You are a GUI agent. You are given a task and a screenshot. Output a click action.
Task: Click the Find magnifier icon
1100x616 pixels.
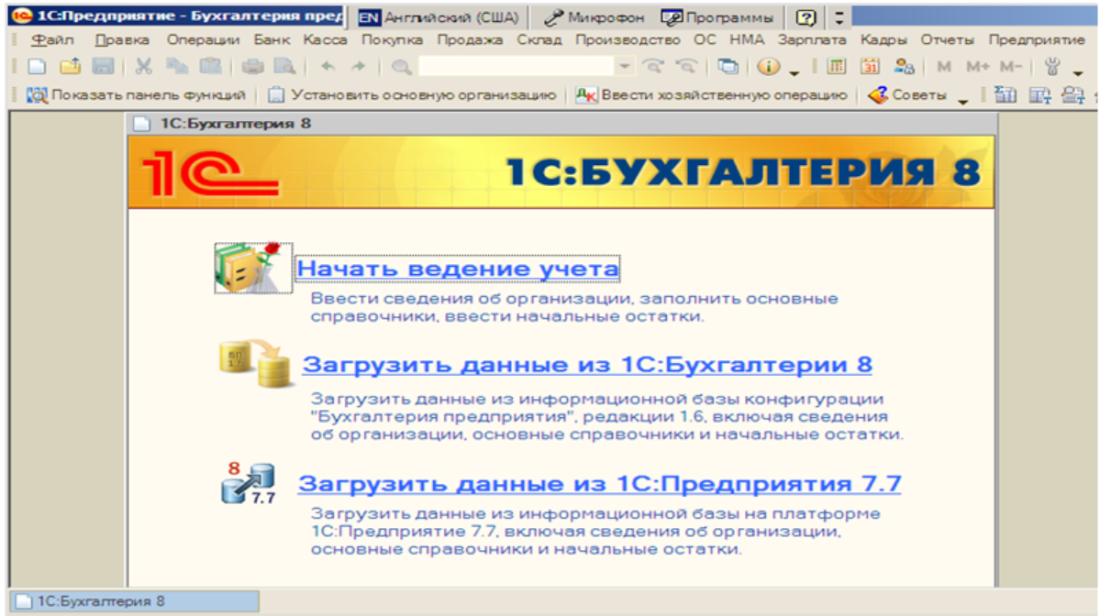(401, 67)
